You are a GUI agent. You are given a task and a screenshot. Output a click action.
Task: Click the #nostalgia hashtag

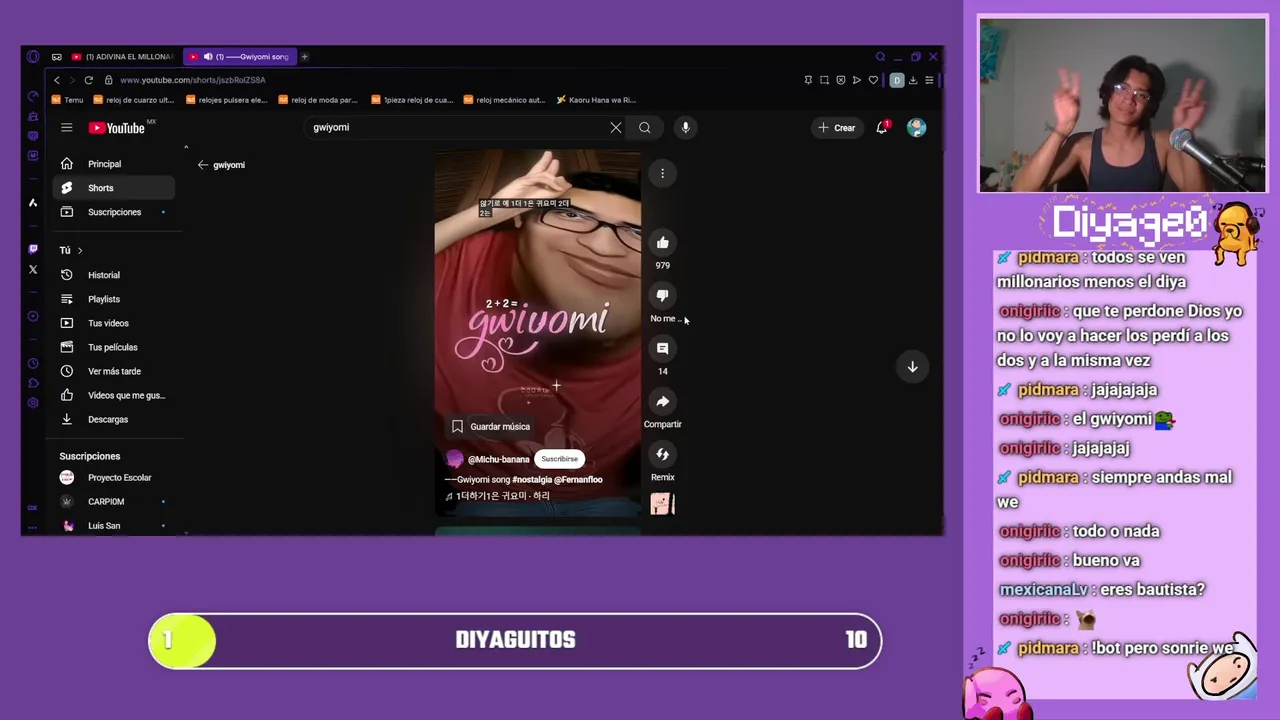coord(532,480)
